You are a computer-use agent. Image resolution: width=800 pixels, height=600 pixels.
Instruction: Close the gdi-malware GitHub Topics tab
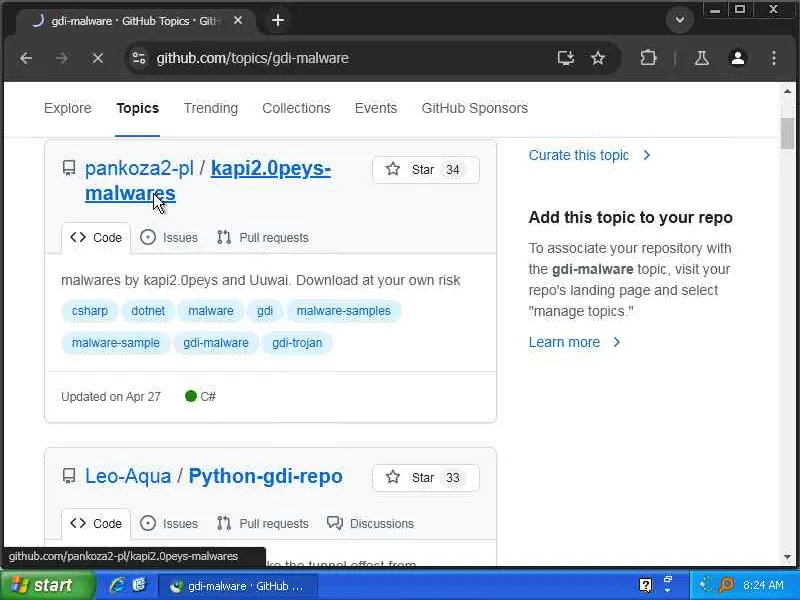pos(238,20)
